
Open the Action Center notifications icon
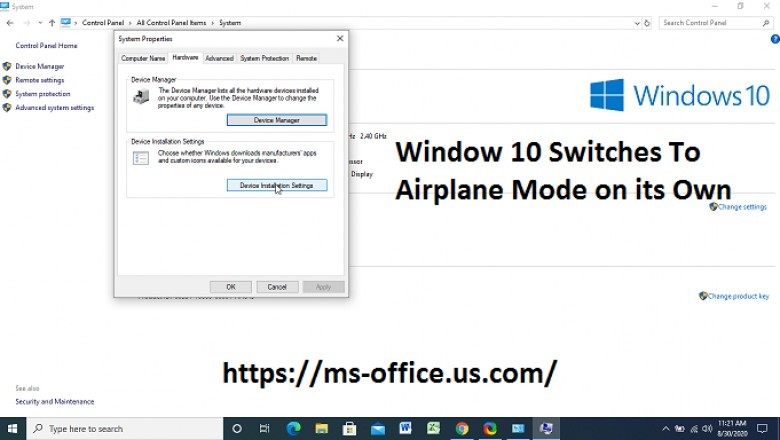pyautogui.click(x=762, y=429)
